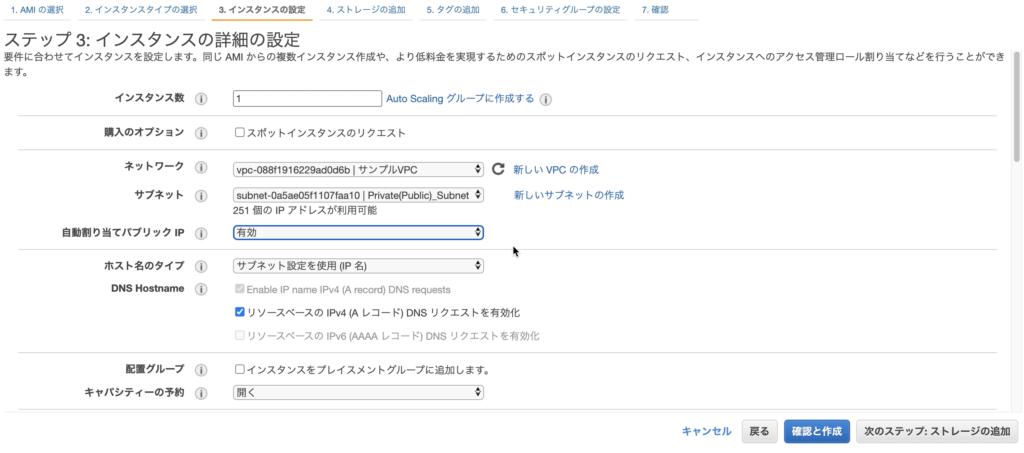This screenshot has width=1024, height=453.
Task: Enable the スポットインスタンスのリクエスト checkbox
Action: click(x=240, y=133)
